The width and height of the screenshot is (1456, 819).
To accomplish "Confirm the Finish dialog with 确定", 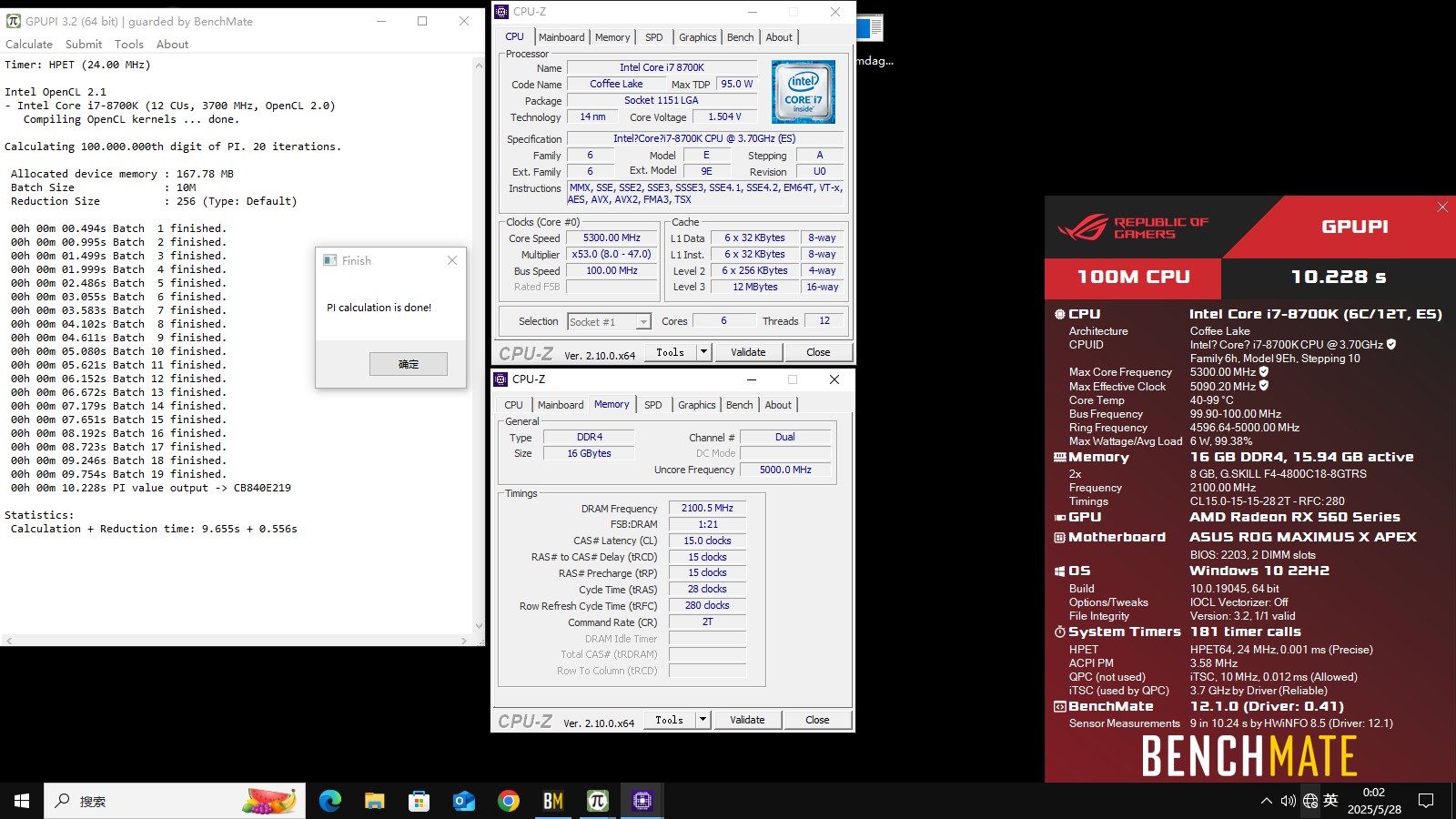I will (x=409, y=364).
